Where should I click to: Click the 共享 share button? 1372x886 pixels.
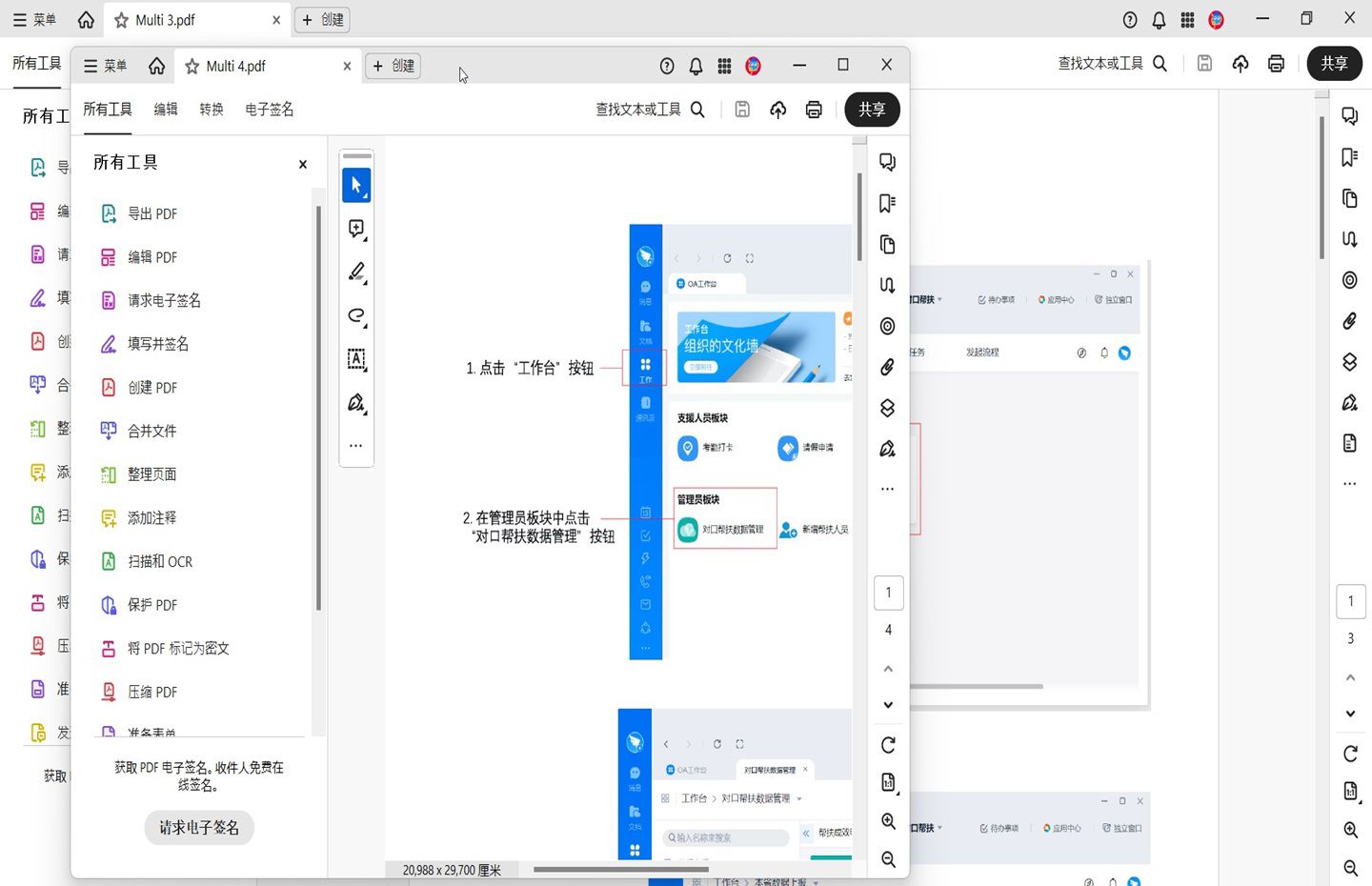871,110
